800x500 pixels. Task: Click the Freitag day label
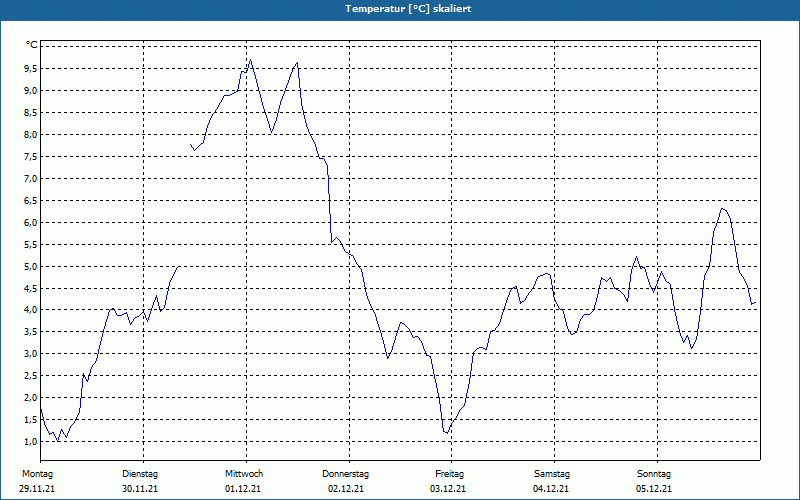point(449,474)
